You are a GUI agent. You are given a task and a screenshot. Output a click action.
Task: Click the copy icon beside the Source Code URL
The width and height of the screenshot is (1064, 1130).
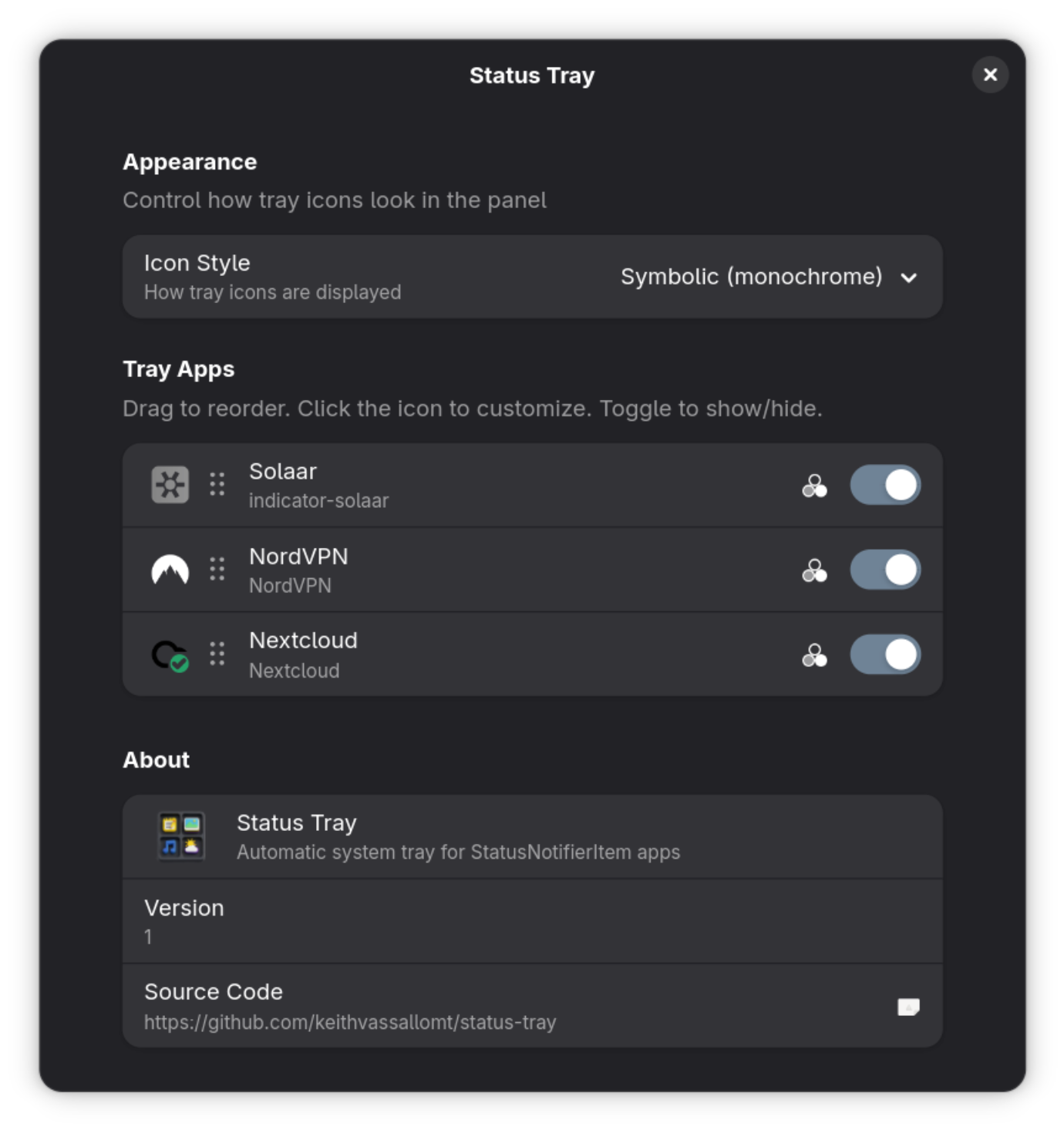pyautogui.click(x=909, y=1006)
